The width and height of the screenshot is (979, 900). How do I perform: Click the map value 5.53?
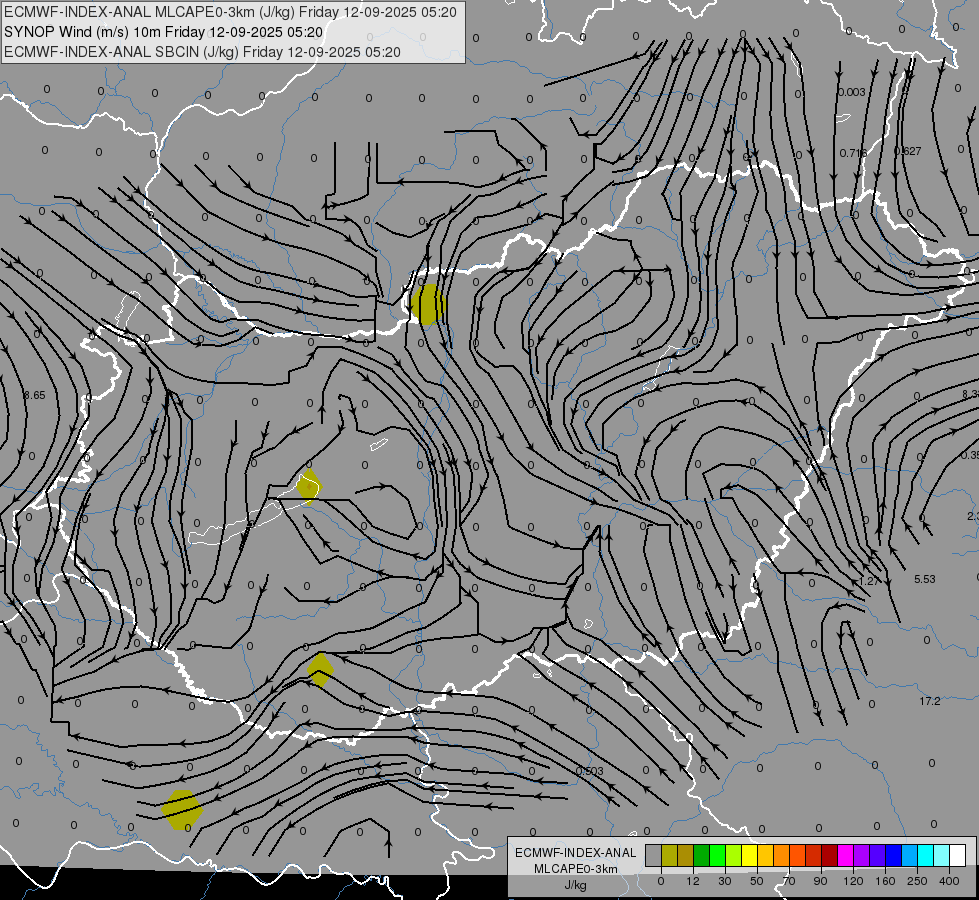click(x=925, y=580)
